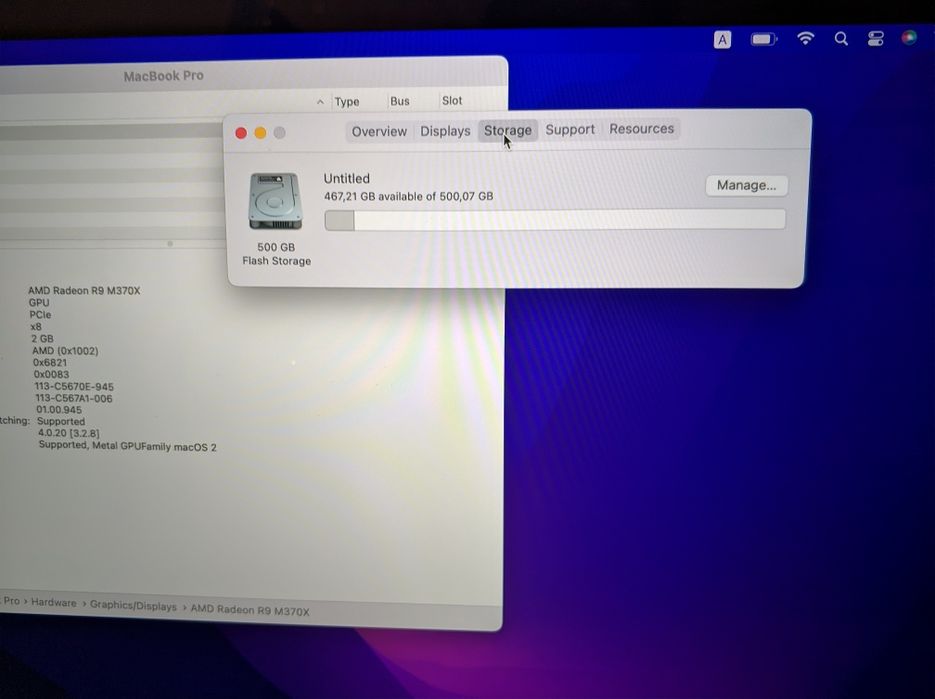This screenshot has height=699, width=935.
Task: Switch to the Displays tab
Action: [445, 131]
